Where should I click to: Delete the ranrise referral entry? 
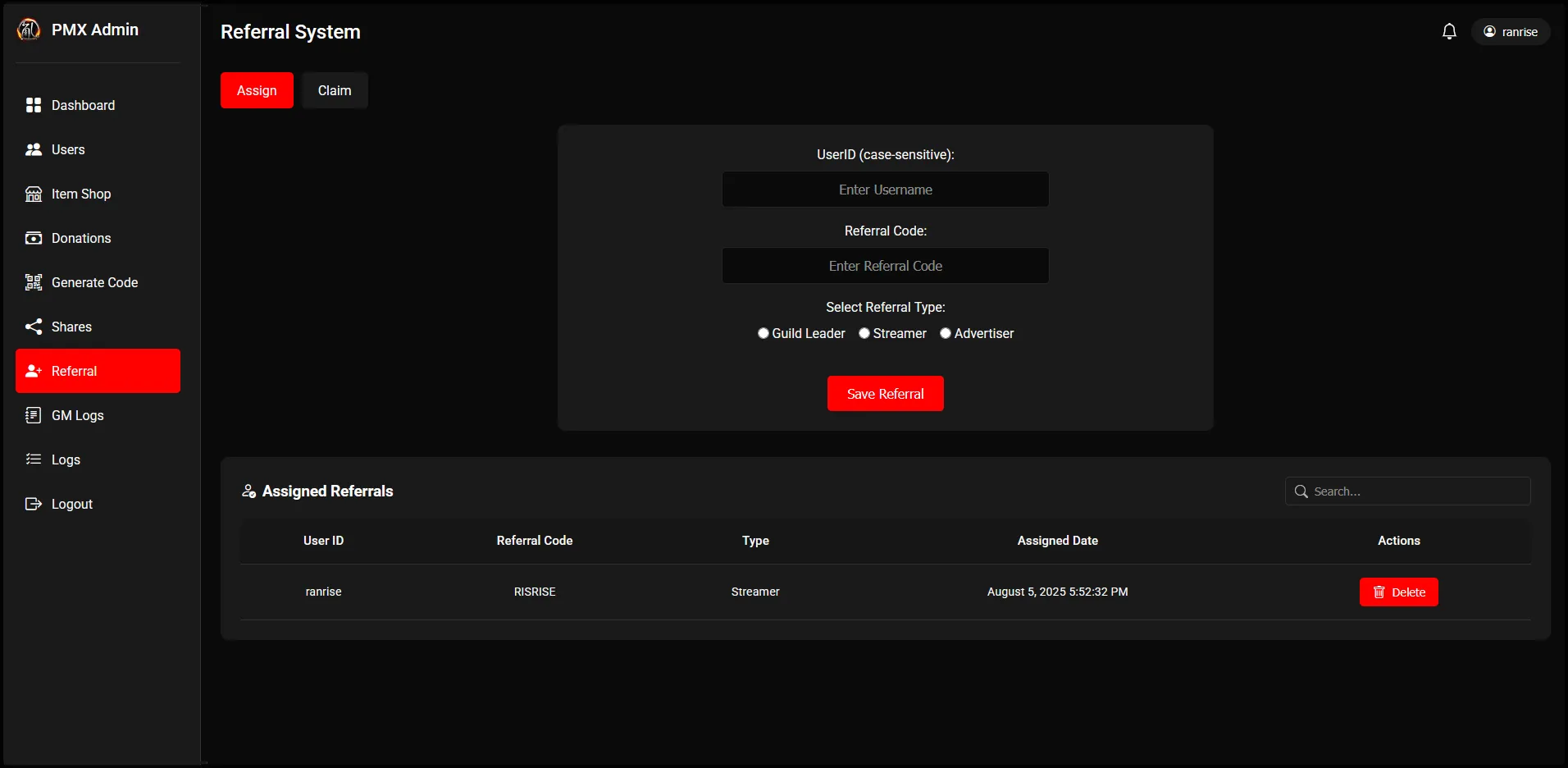coord(1398,592)
